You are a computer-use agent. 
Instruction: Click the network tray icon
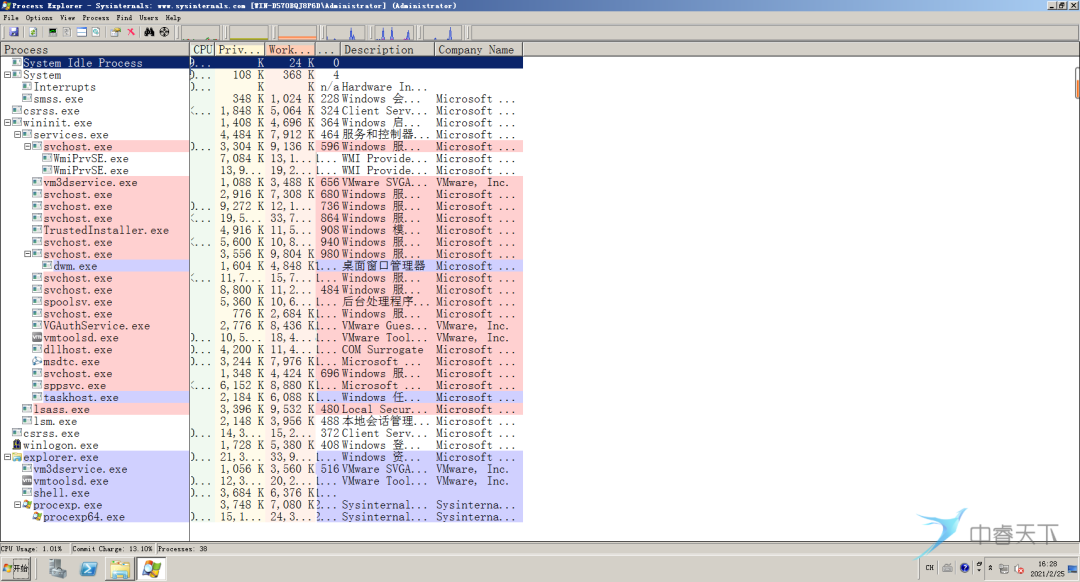(1004, 569)
